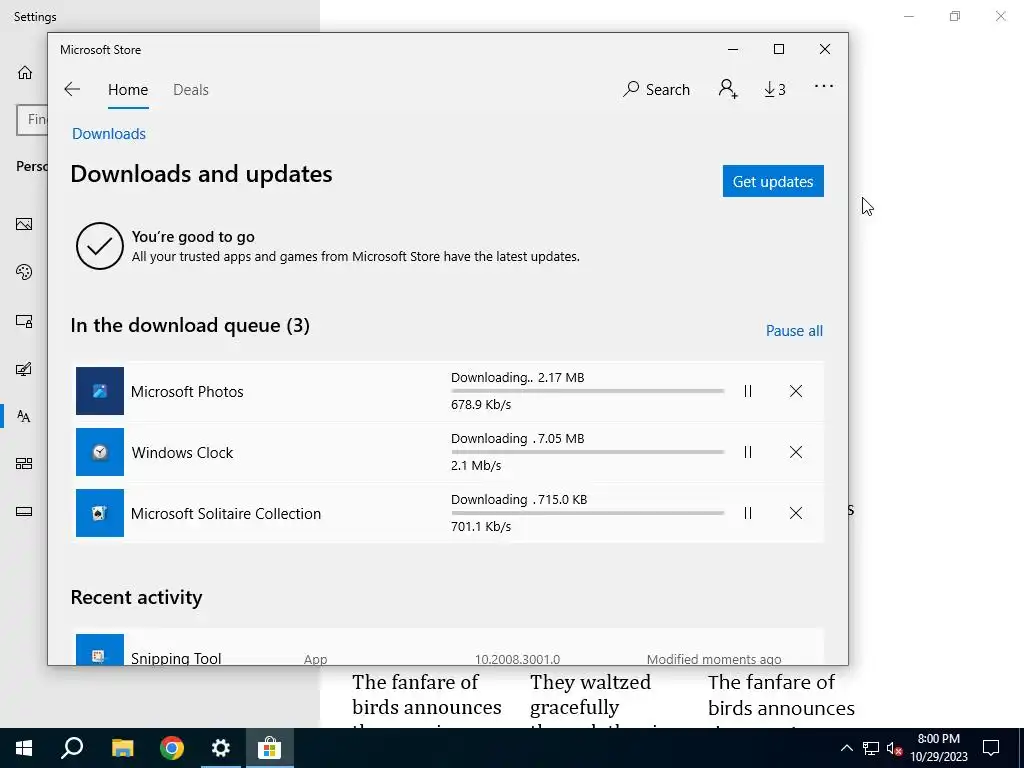Viewport: 1024px width, 768px height.
Task: Cancel the Microsoft Photos download
Action: coord(795,391)
